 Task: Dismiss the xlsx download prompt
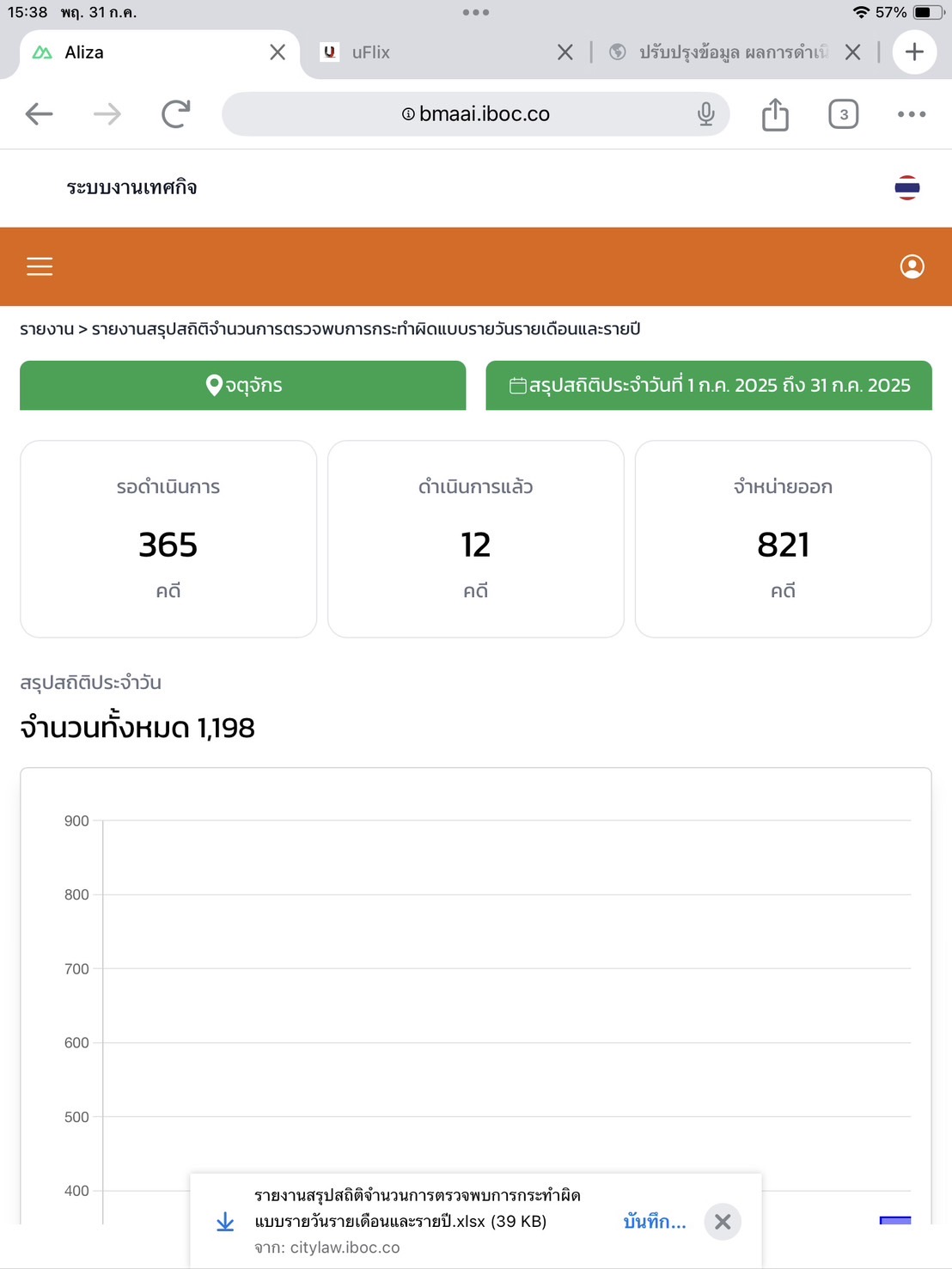point(723,1222)
